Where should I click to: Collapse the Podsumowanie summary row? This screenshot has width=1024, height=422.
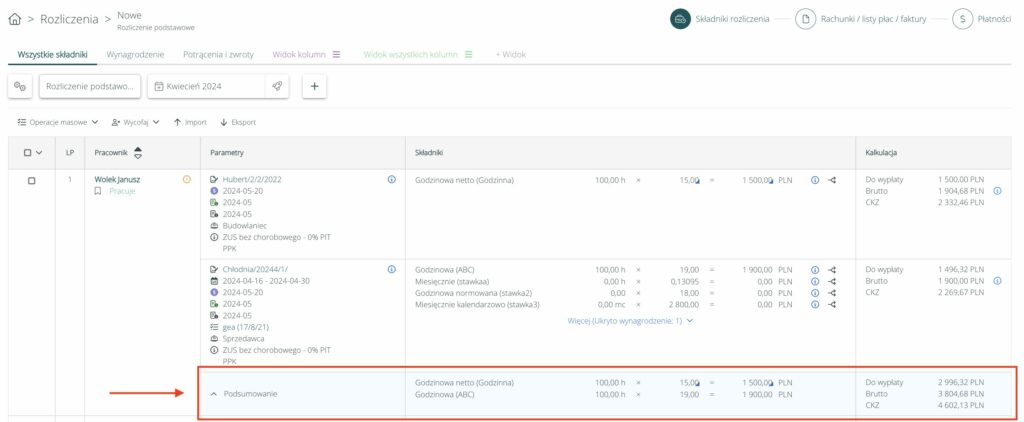point(213,394)
